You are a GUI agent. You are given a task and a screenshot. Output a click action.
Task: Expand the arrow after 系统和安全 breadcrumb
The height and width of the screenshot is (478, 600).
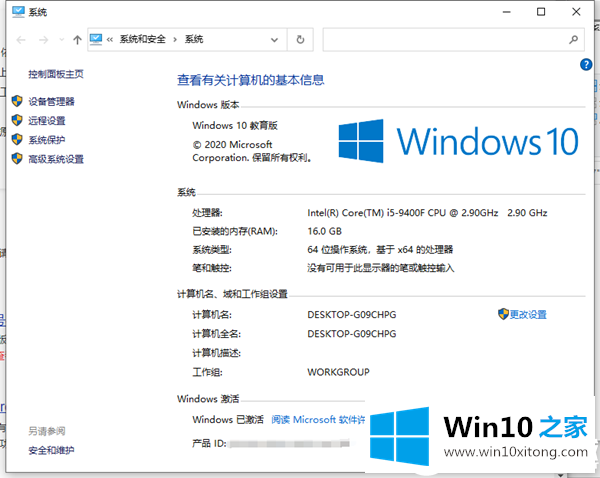(175, 39)
